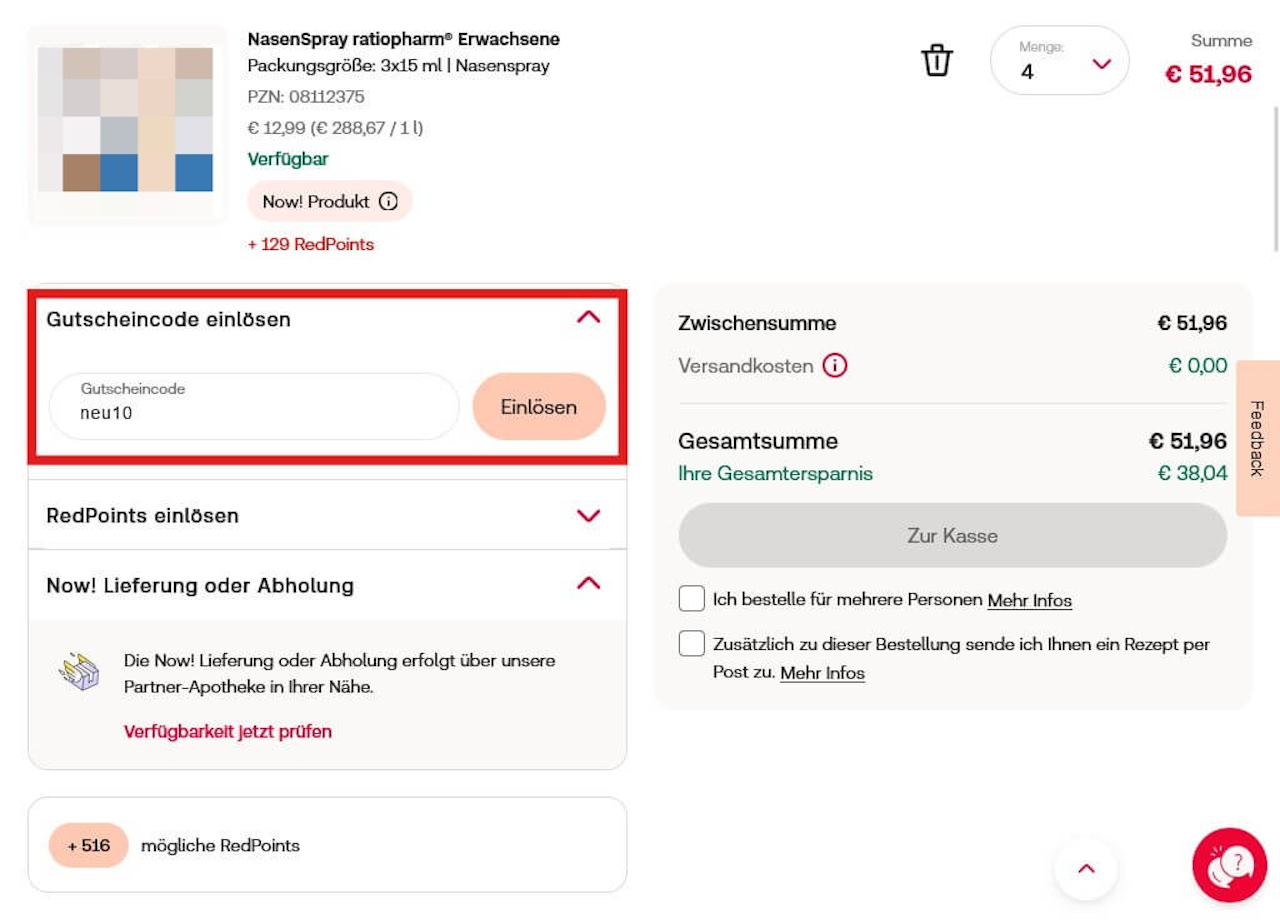Open info icon next to Now! Produkt
Image resolution: width=1280 pixels, height=924 pixels.
click(x=388, y=202)
